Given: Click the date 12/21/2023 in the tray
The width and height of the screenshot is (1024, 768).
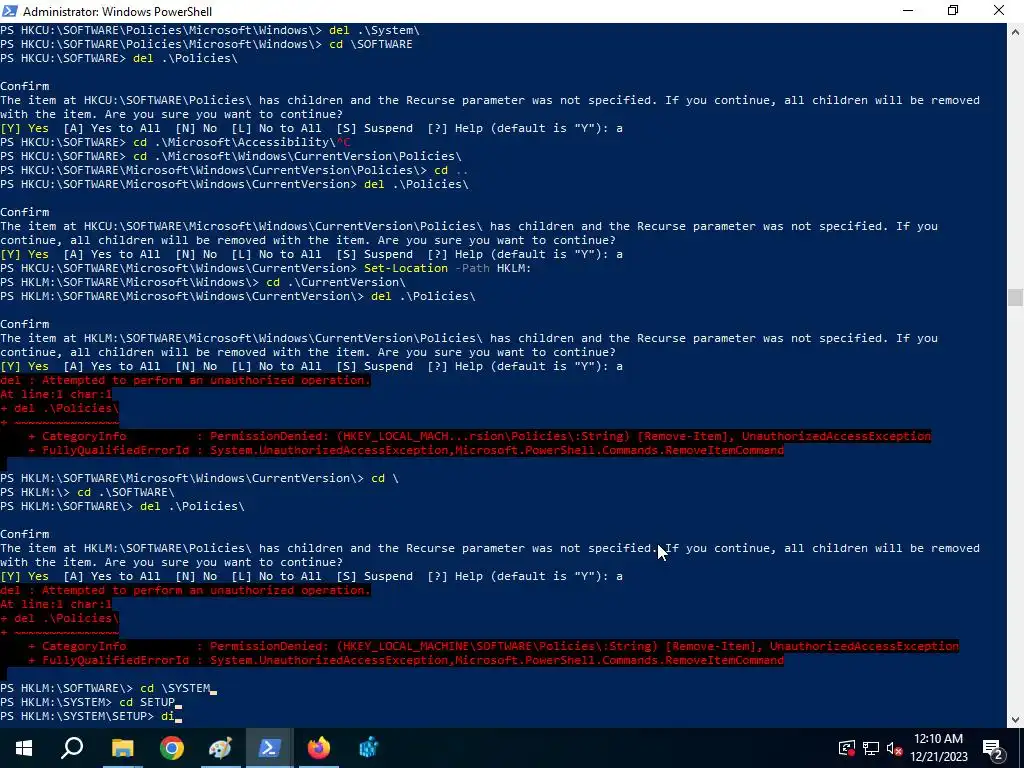Looking at the screenshot, I should [x=938, y=757].
